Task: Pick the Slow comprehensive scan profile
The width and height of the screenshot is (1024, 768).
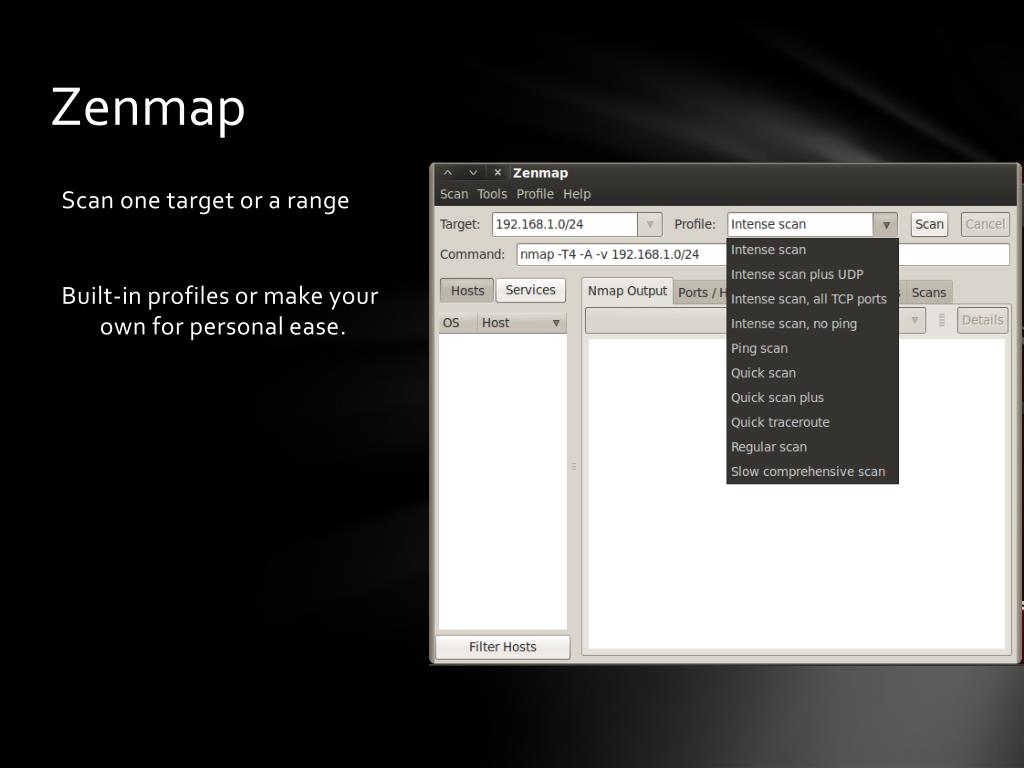Action: (x=812, y=472)
